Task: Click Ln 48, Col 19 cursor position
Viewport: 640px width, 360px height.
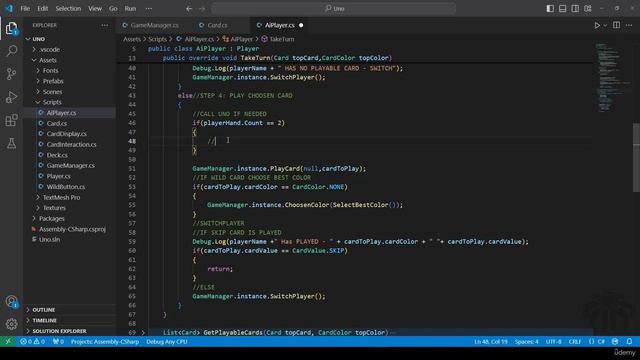Action: (491, 342)
